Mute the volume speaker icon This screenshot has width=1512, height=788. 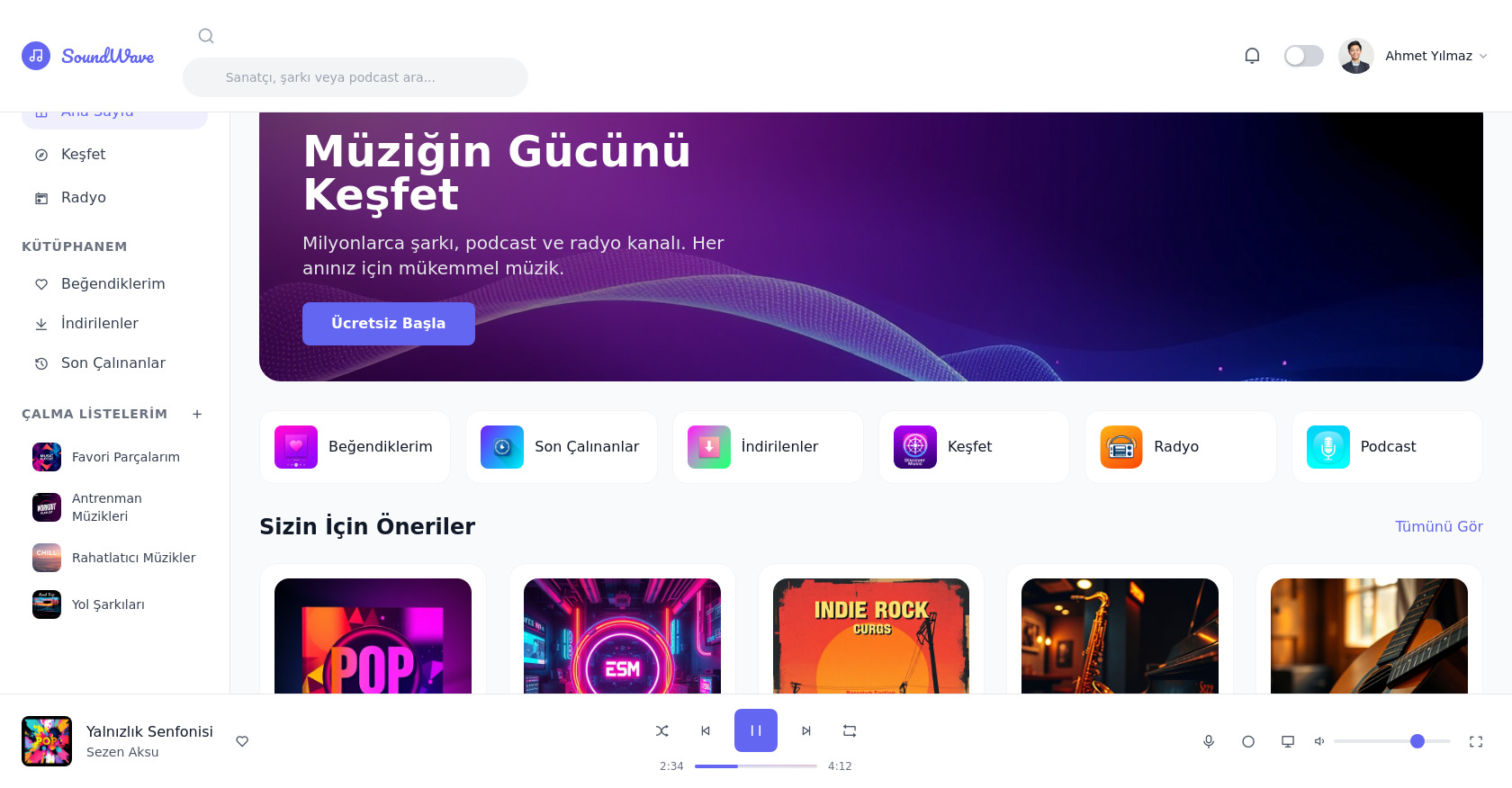[1319, 741]
